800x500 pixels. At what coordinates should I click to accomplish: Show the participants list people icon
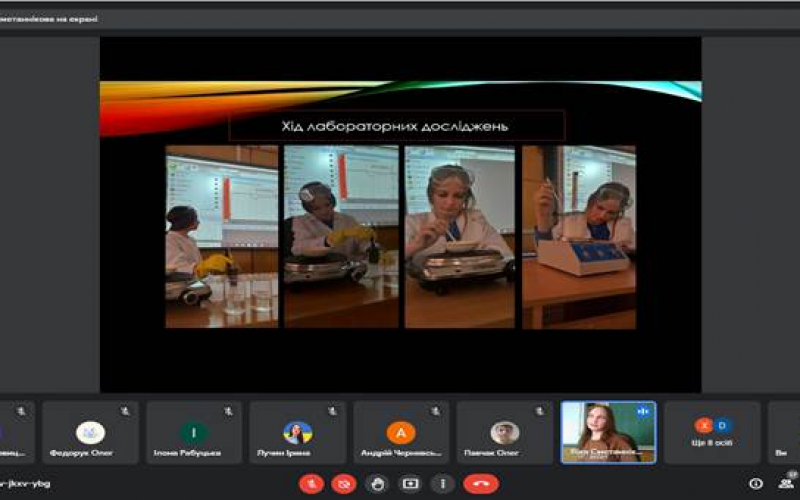(x=786, y=483)
